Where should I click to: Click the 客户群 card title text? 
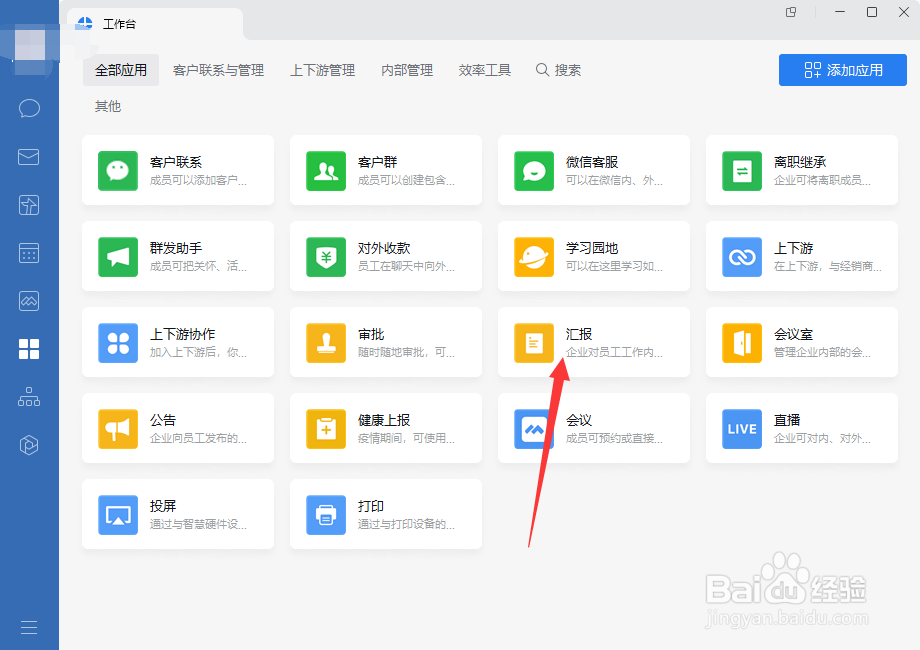tap(378, 162)
